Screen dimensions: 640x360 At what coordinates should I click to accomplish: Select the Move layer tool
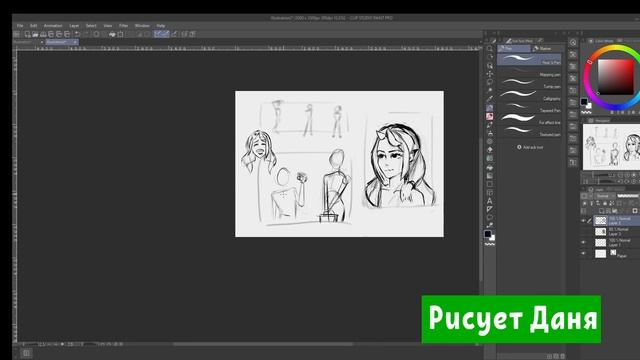click(x=489, y=74)
